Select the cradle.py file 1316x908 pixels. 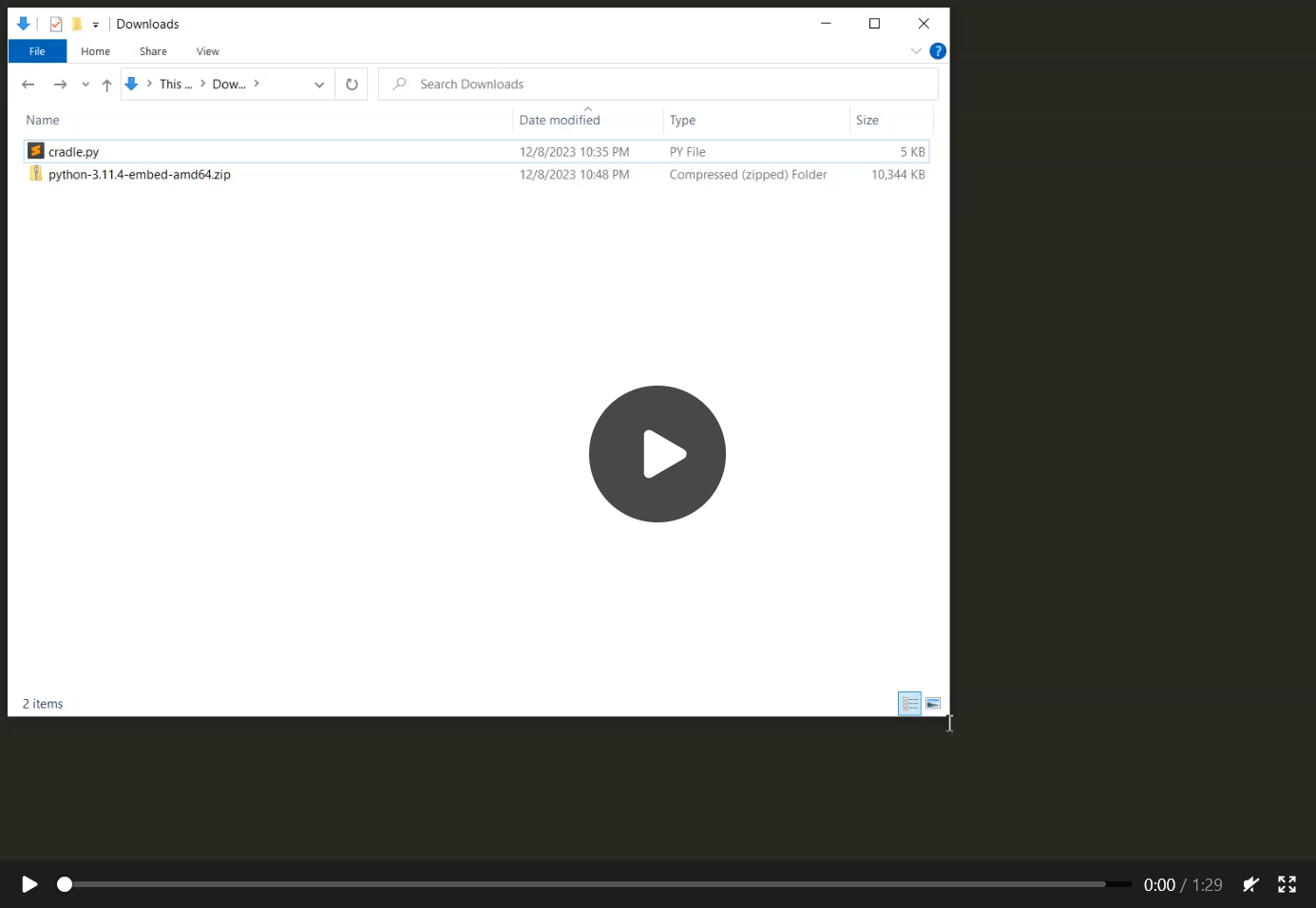coord(74,152)
